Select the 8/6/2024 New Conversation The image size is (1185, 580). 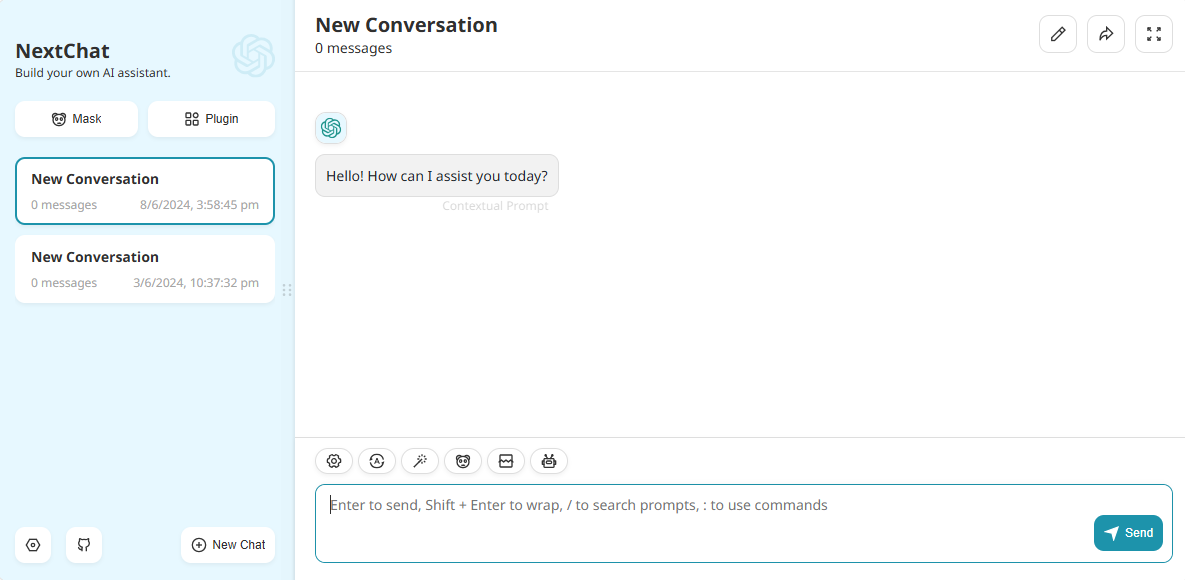pyautogui.click(x=144, y=190)
